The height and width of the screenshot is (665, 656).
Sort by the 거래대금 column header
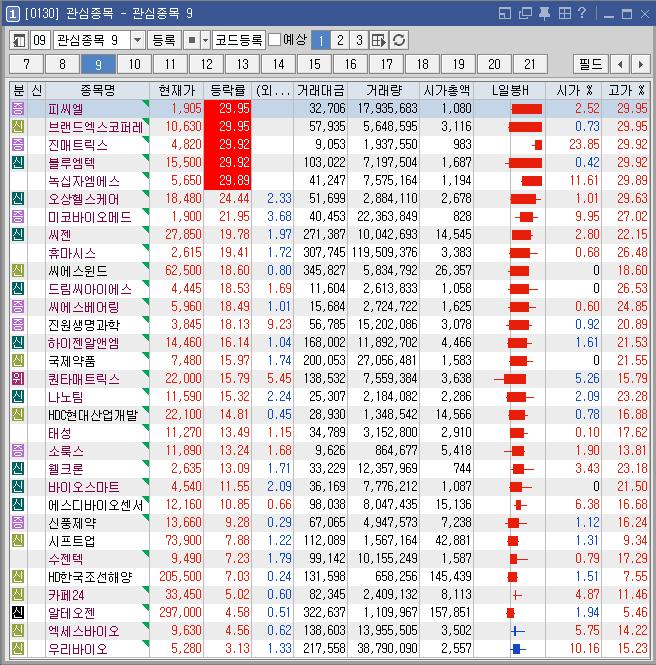(321, 90)
